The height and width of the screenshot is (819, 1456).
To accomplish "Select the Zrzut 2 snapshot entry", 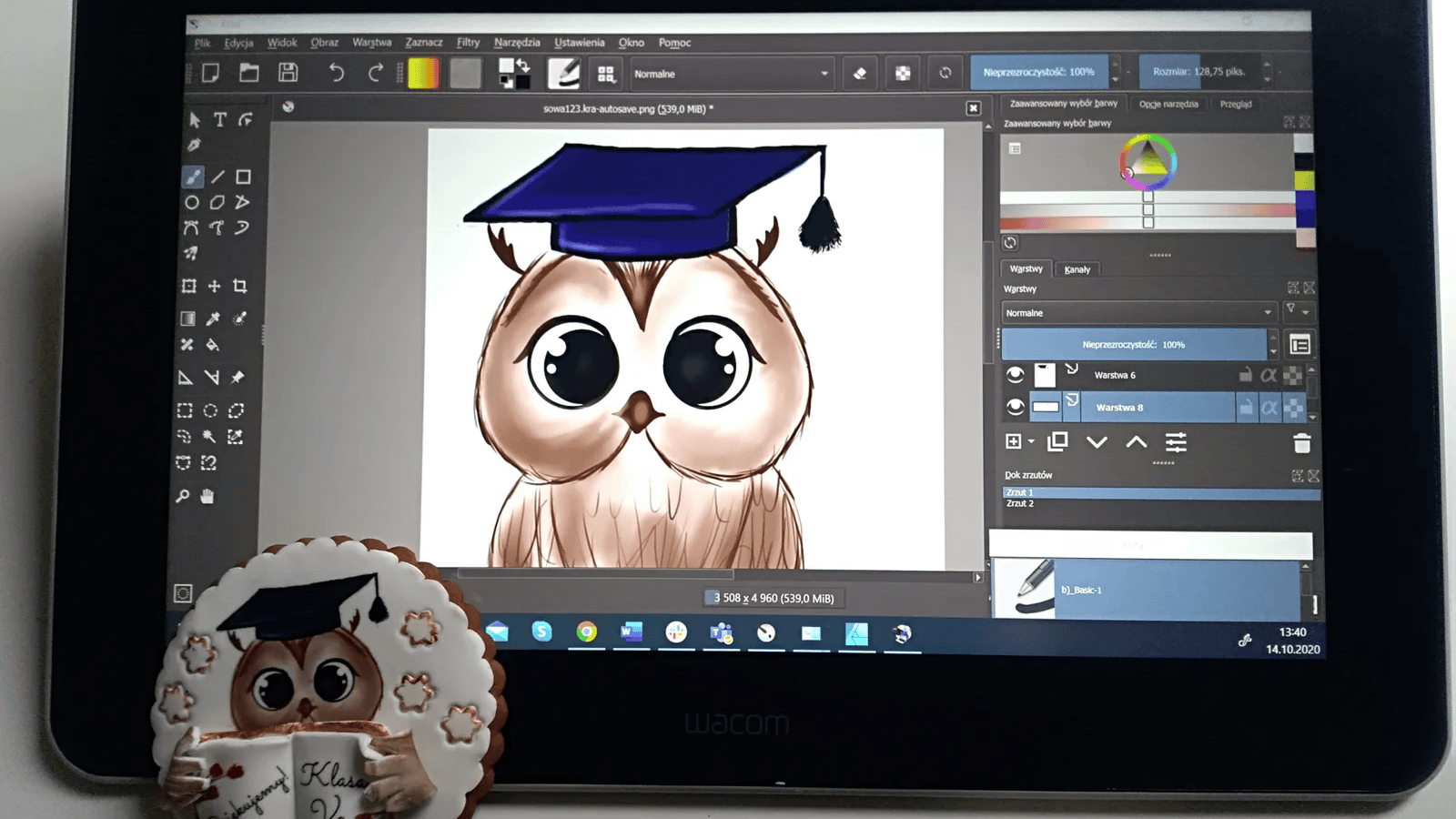I will click(x=1020, y=503).
